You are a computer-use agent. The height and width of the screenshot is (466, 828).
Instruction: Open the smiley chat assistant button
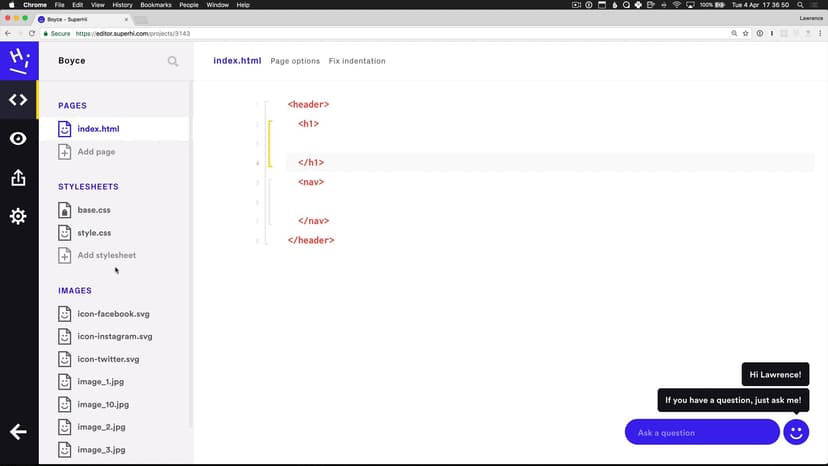pos(796,432)
